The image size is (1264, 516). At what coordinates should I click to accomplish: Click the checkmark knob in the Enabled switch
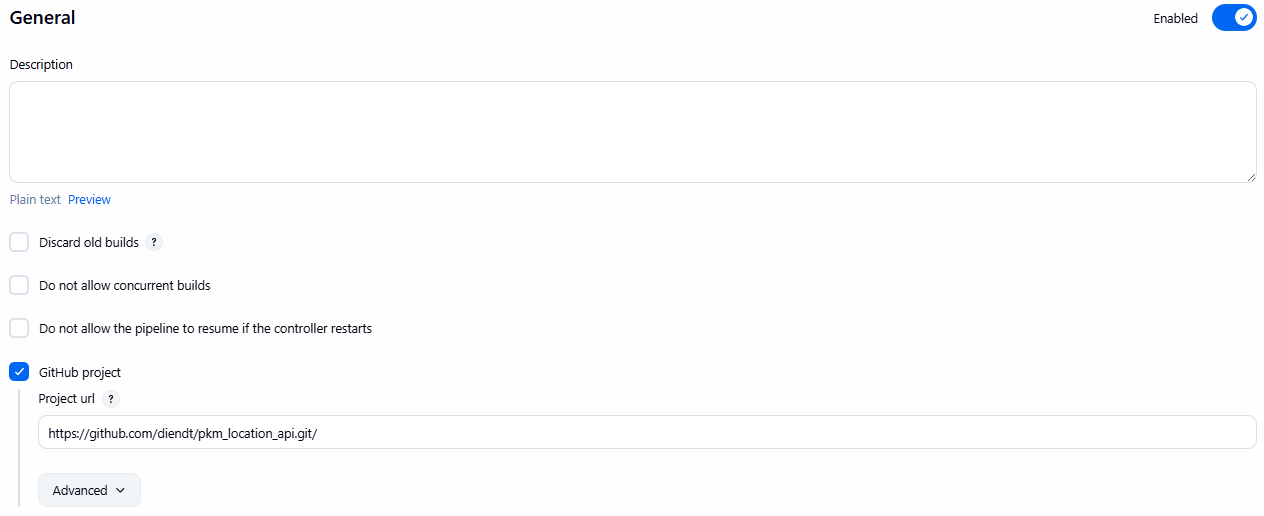[x=1244, y=18]
